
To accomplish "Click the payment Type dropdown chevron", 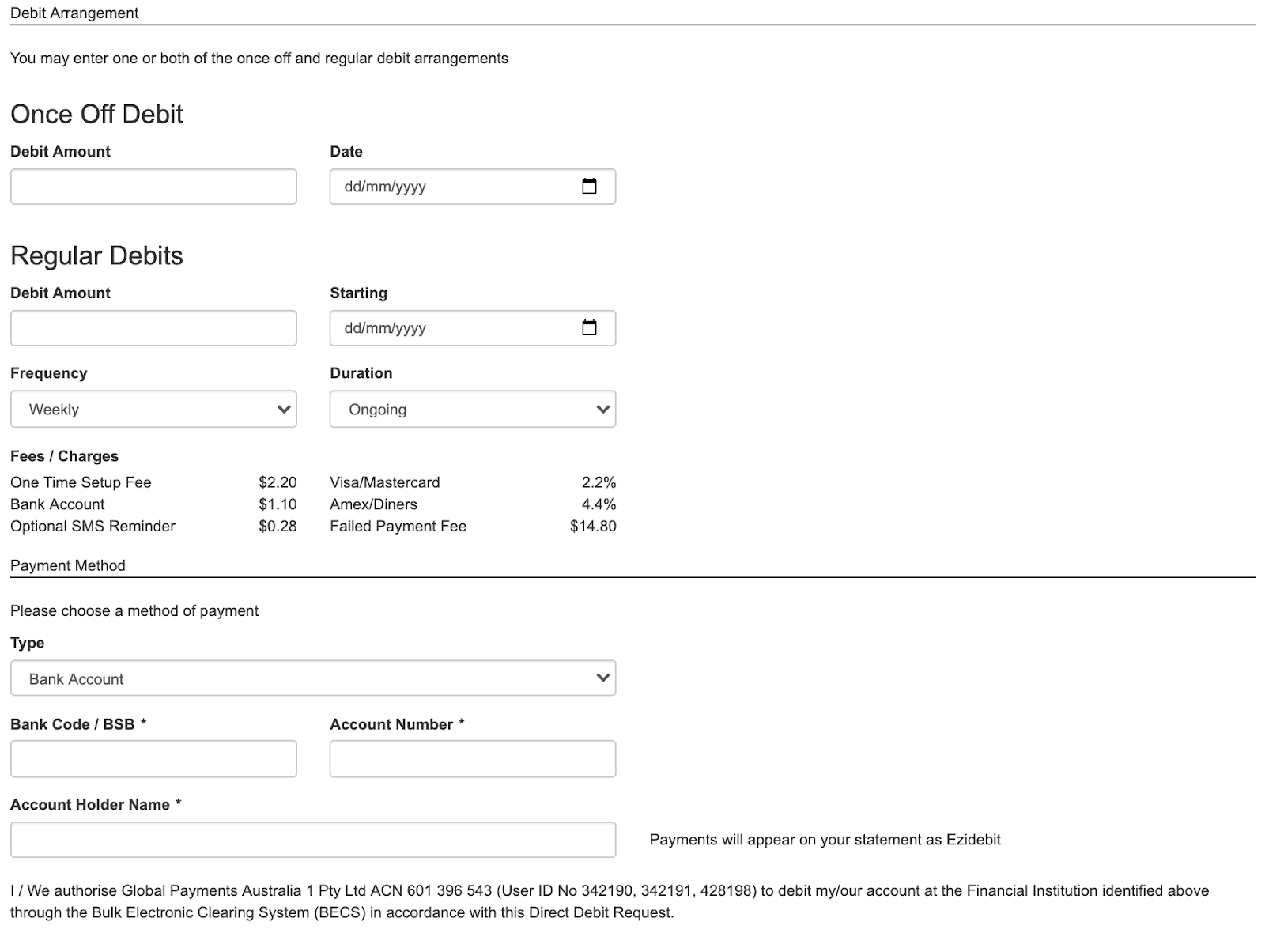I will [602, 678].
